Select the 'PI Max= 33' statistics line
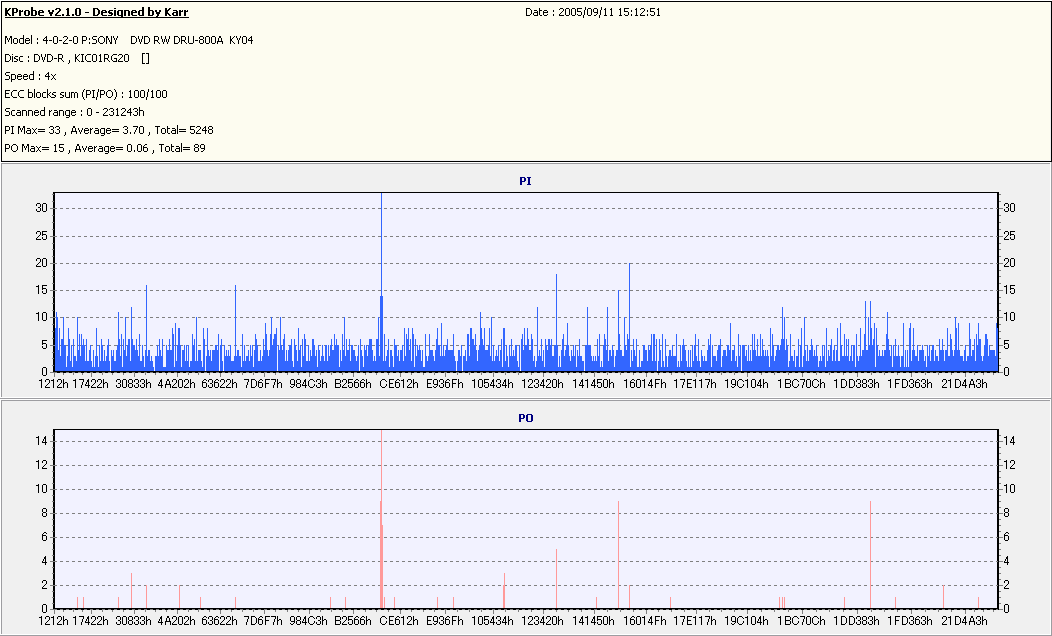 109,130
